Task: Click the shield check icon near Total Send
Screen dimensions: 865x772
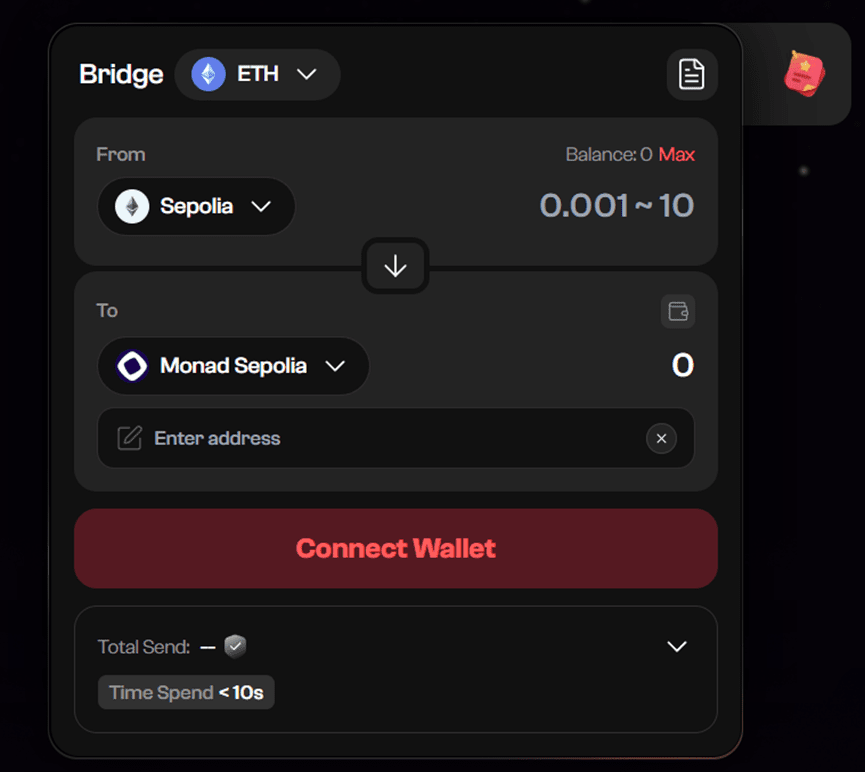Action: 235,646
